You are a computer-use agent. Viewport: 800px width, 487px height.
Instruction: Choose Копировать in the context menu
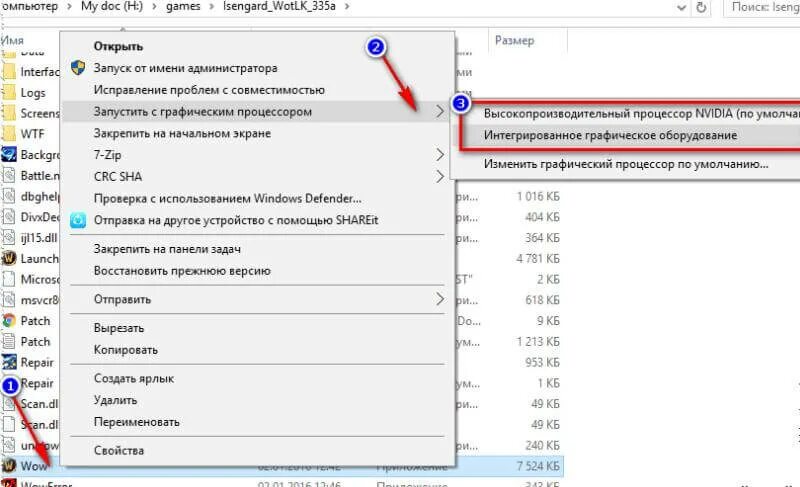coord(126,350)
